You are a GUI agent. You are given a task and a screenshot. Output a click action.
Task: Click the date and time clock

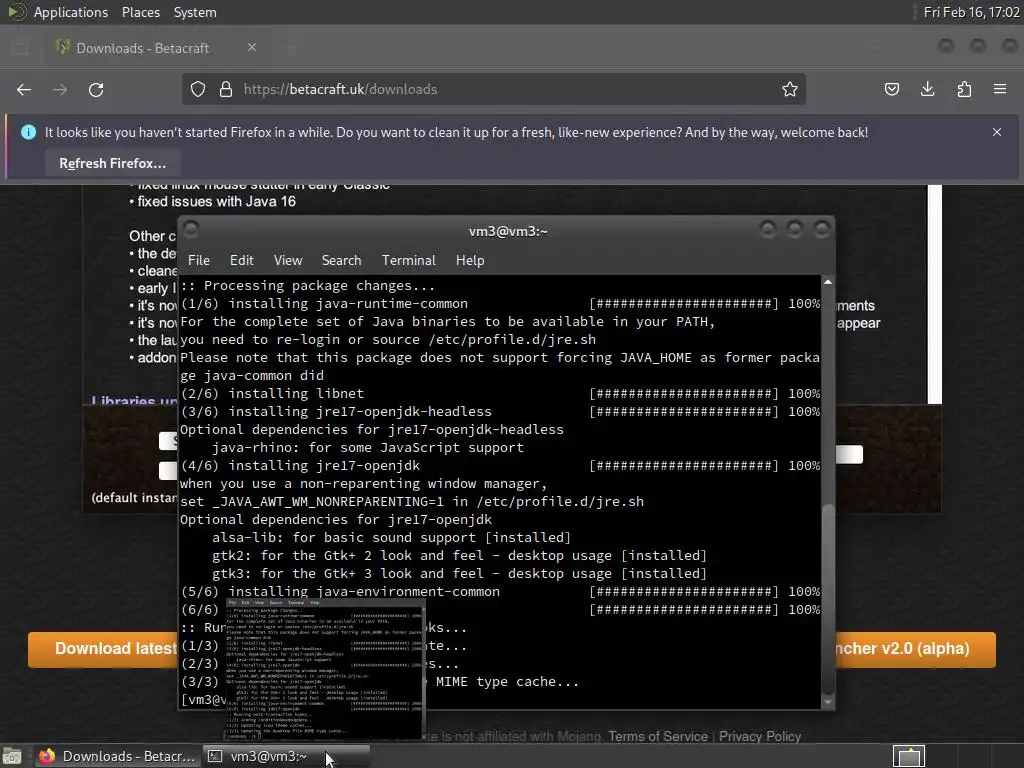(x=971, y=12)
